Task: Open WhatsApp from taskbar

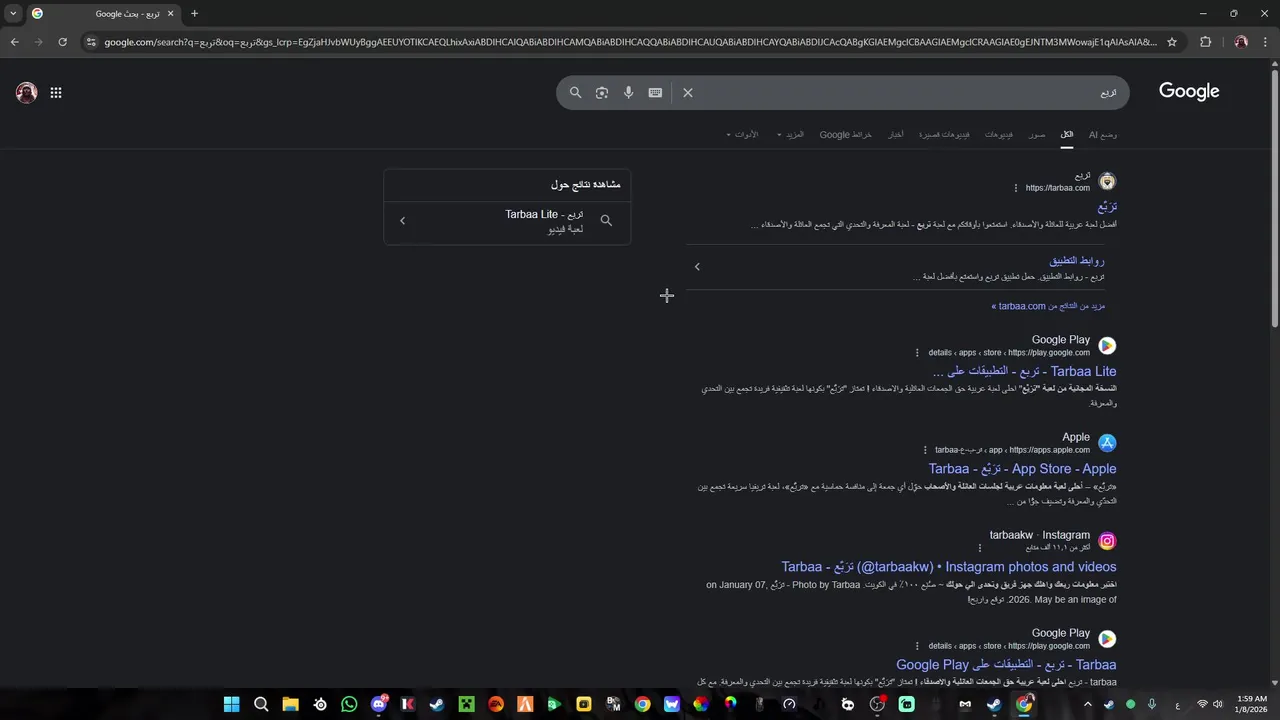Action: click(349, 704)
